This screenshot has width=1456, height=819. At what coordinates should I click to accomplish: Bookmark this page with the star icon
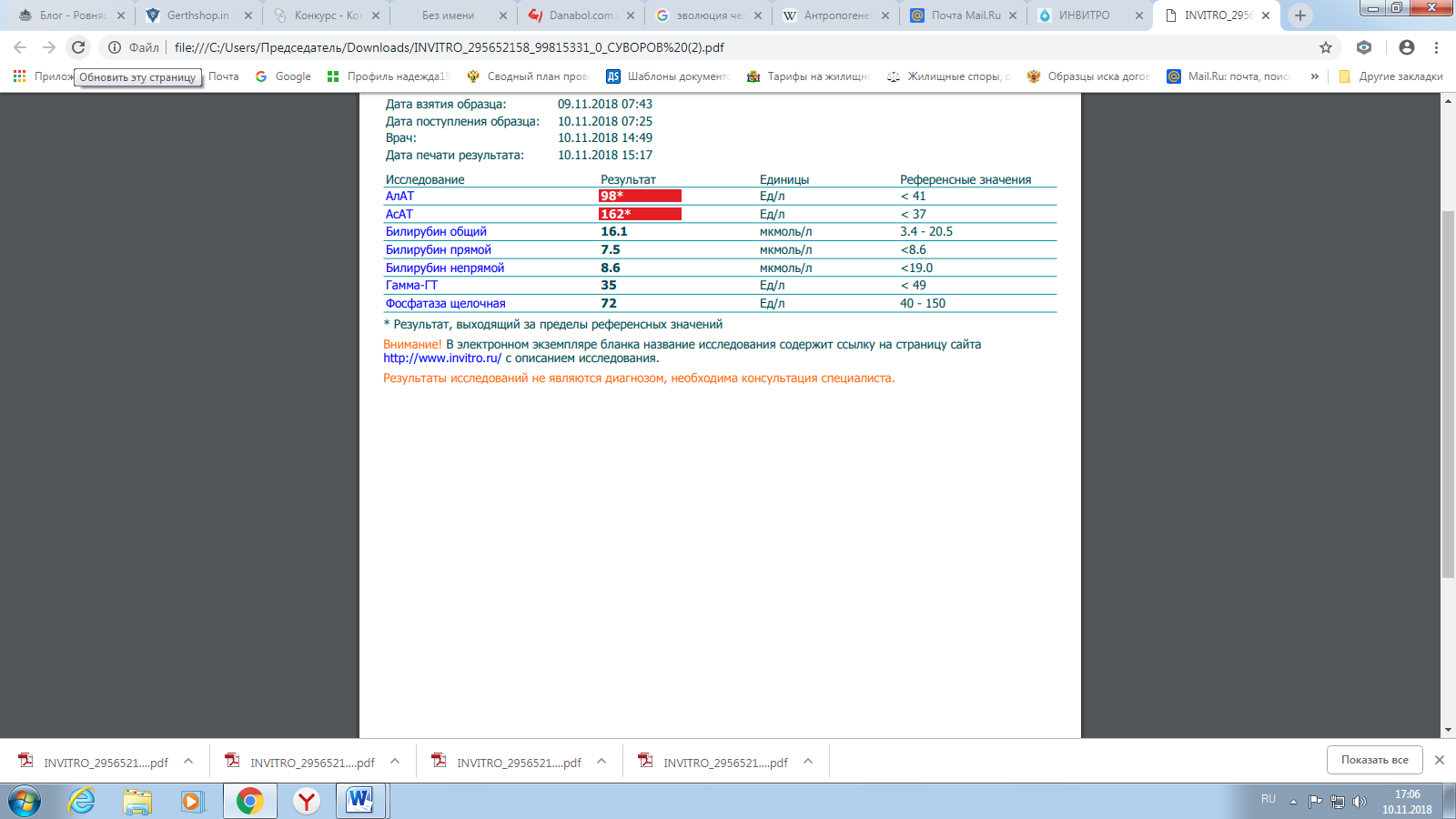point(1326,47)
